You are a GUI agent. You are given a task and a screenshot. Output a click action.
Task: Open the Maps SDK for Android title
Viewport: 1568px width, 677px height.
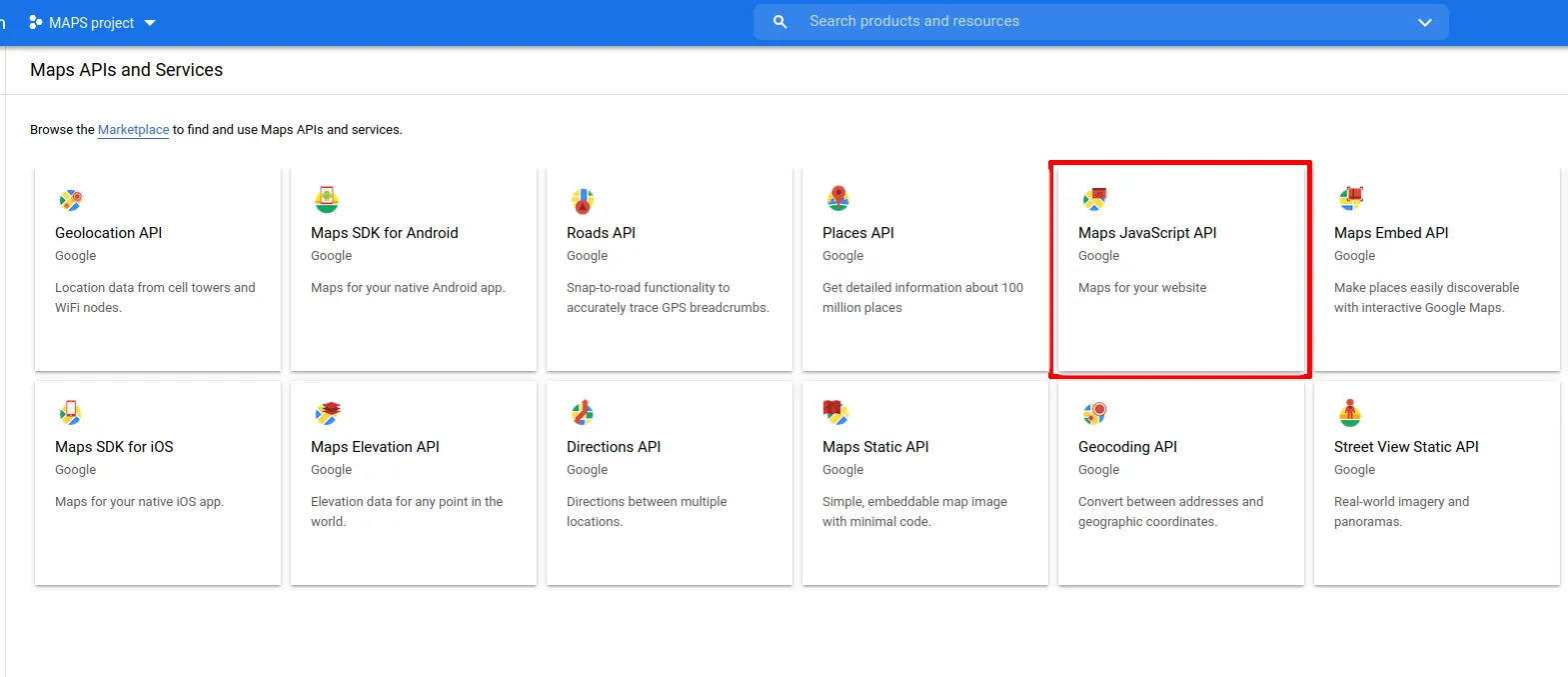(385, 233)
